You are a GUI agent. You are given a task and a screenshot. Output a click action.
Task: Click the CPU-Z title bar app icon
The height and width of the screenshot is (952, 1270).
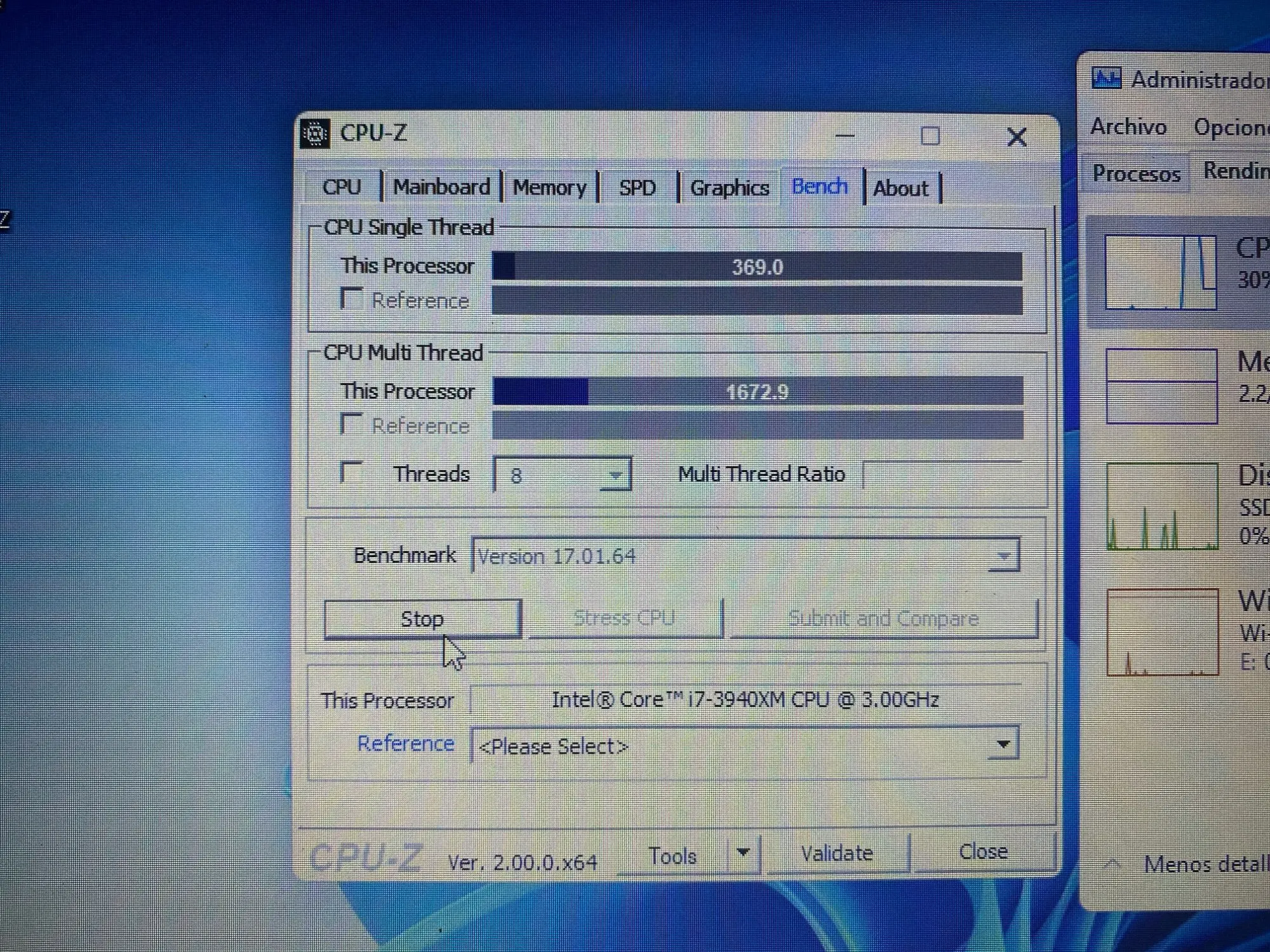coord(315,134)
